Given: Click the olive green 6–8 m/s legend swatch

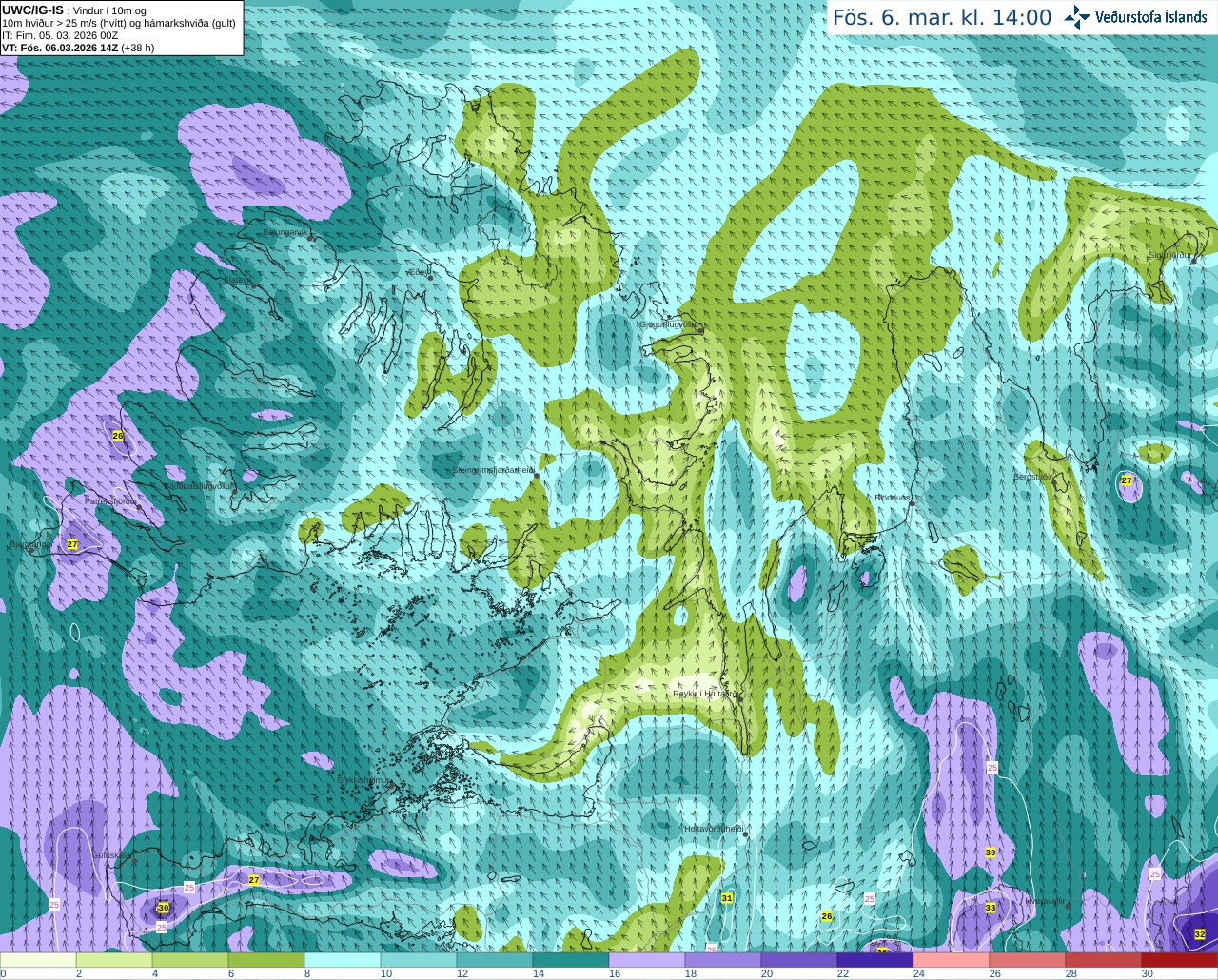Looking at the screenshot, I should coord(266,960).
